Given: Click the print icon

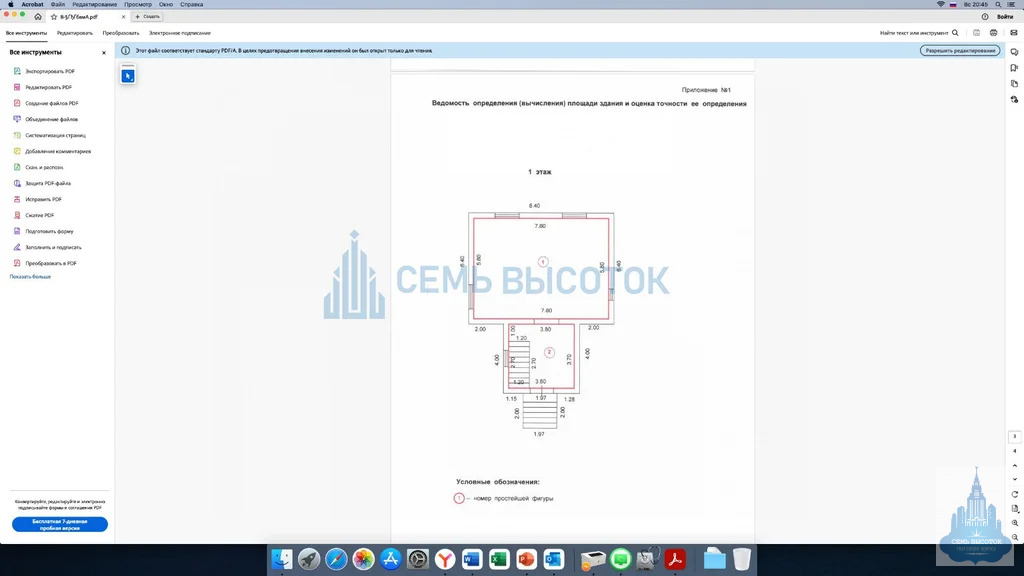Looking at the screenshot, I should (993, 33).
